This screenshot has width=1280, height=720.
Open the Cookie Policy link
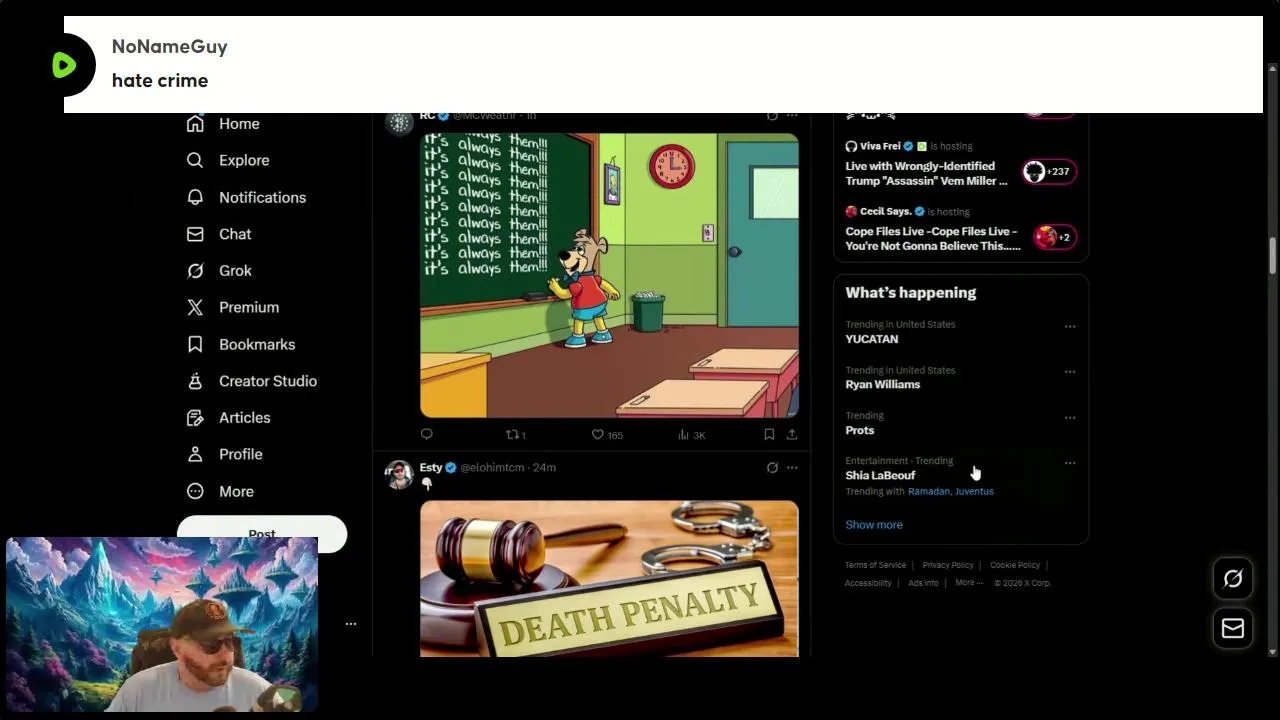coord(1015,565)
